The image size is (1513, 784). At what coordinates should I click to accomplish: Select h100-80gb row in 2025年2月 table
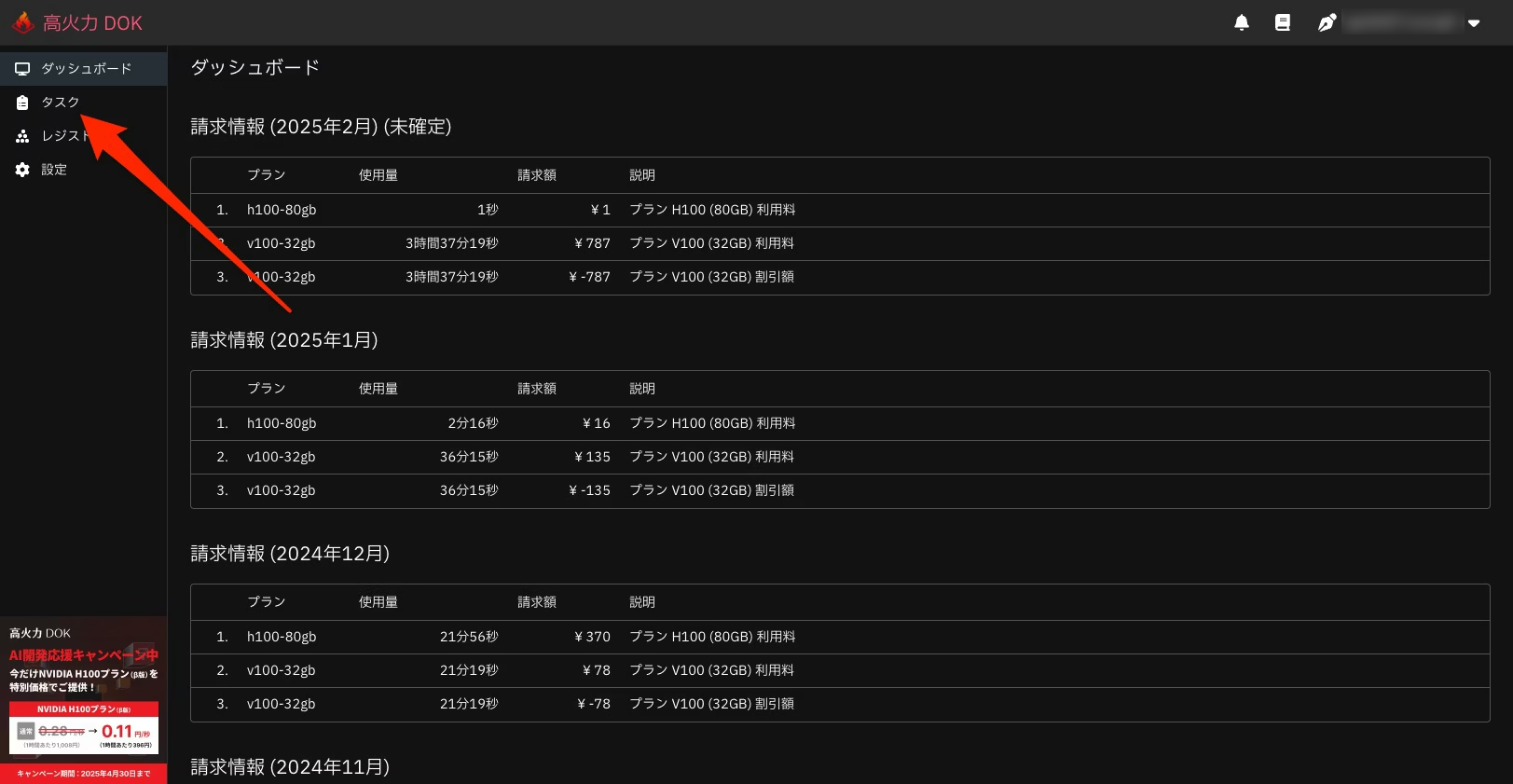281,211
